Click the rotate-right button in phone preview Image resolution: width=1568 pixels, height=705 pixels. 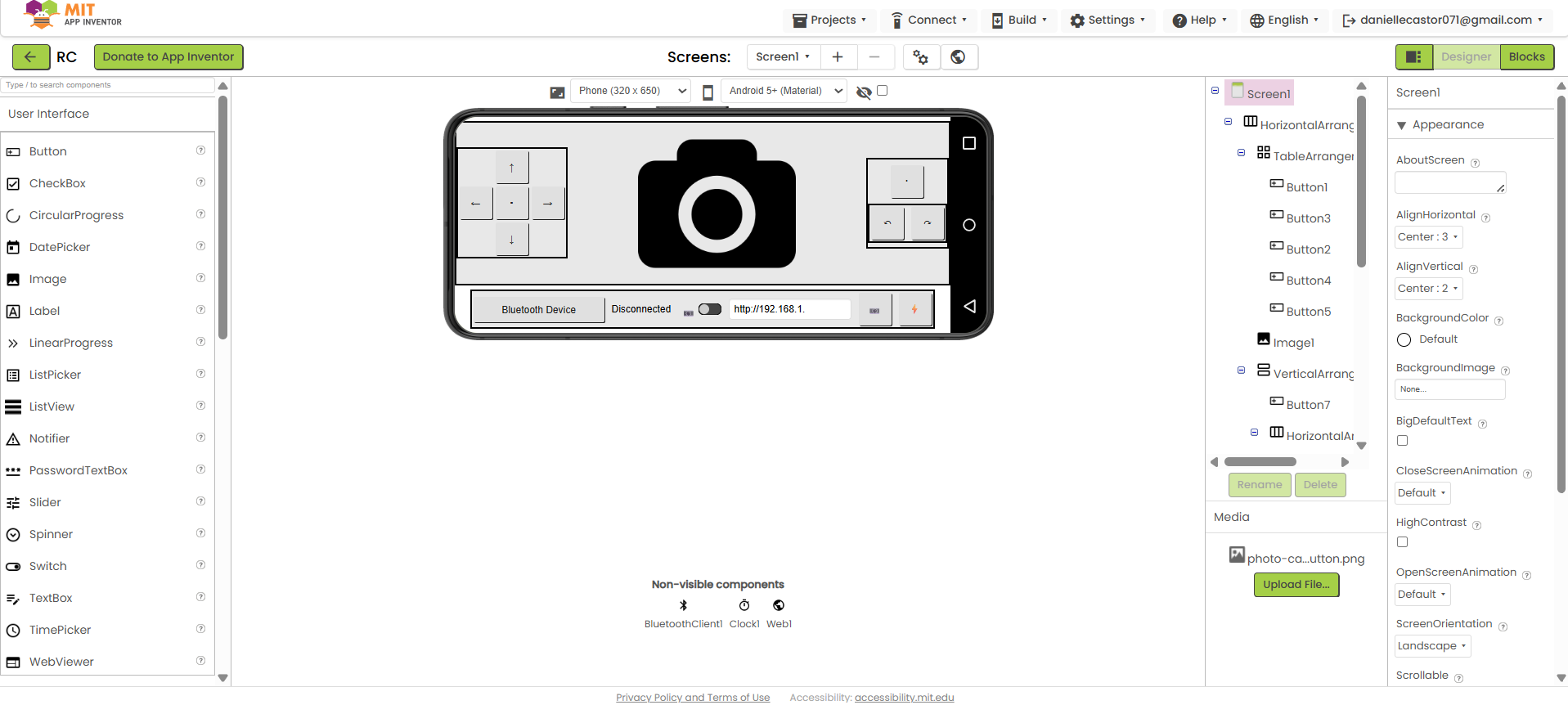click(x=928, y=222)
